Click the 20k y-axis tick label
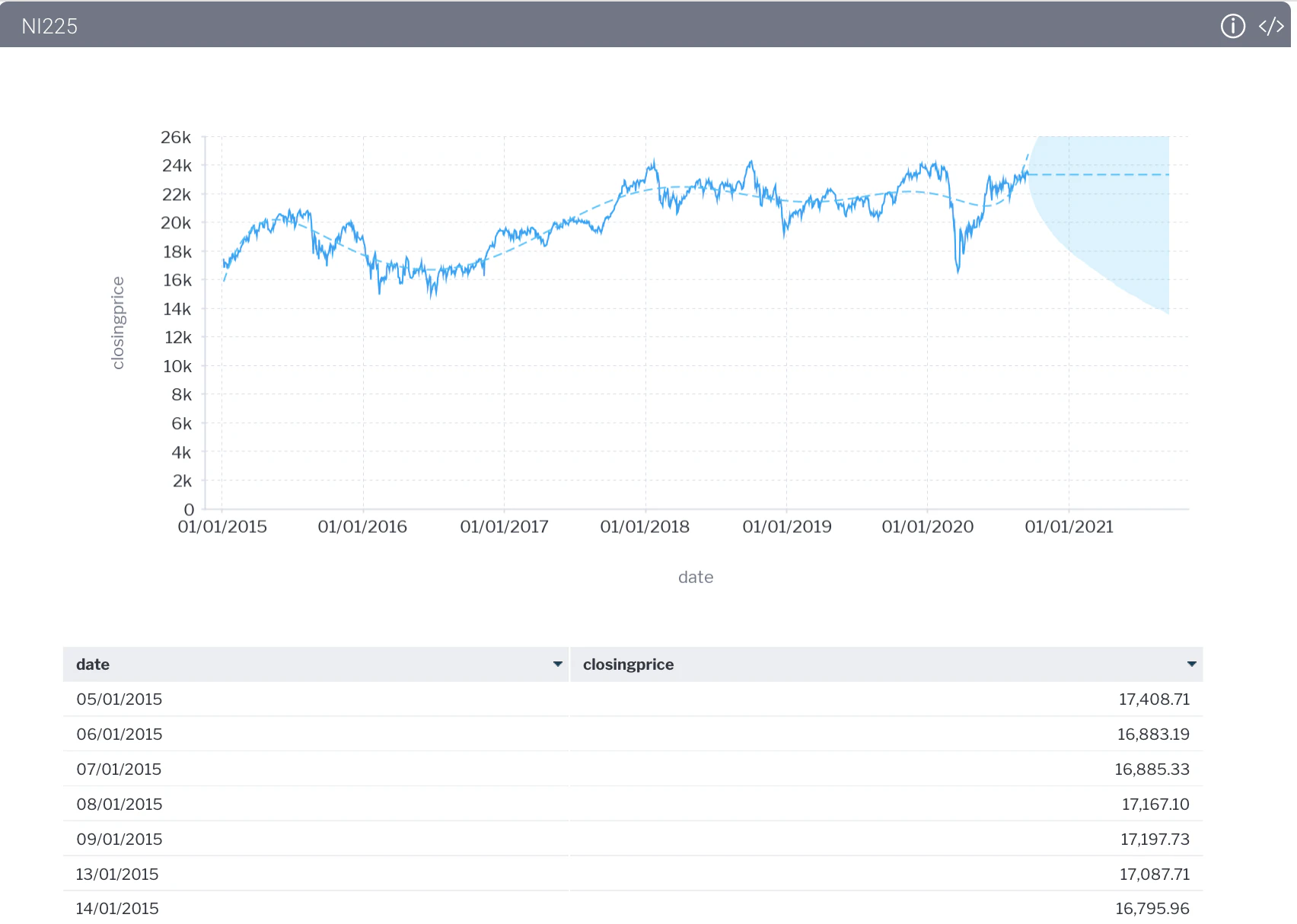The width and height of the screenshot is (1297, 924). [x=176, y=223]
